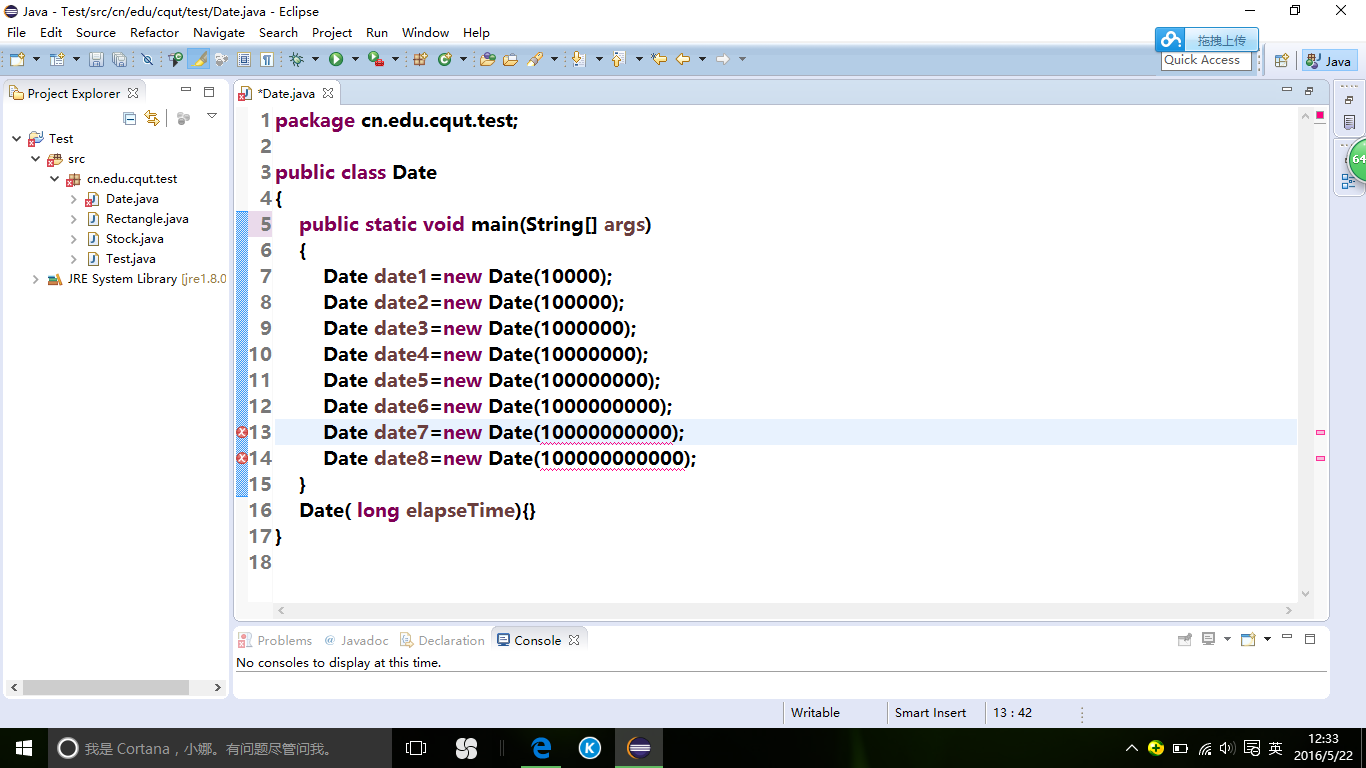Image resolution: width=1366 pixels, height=768 pixels.
Task: Open the New file dropdown arrow
Action: click(x=36, y=59)
